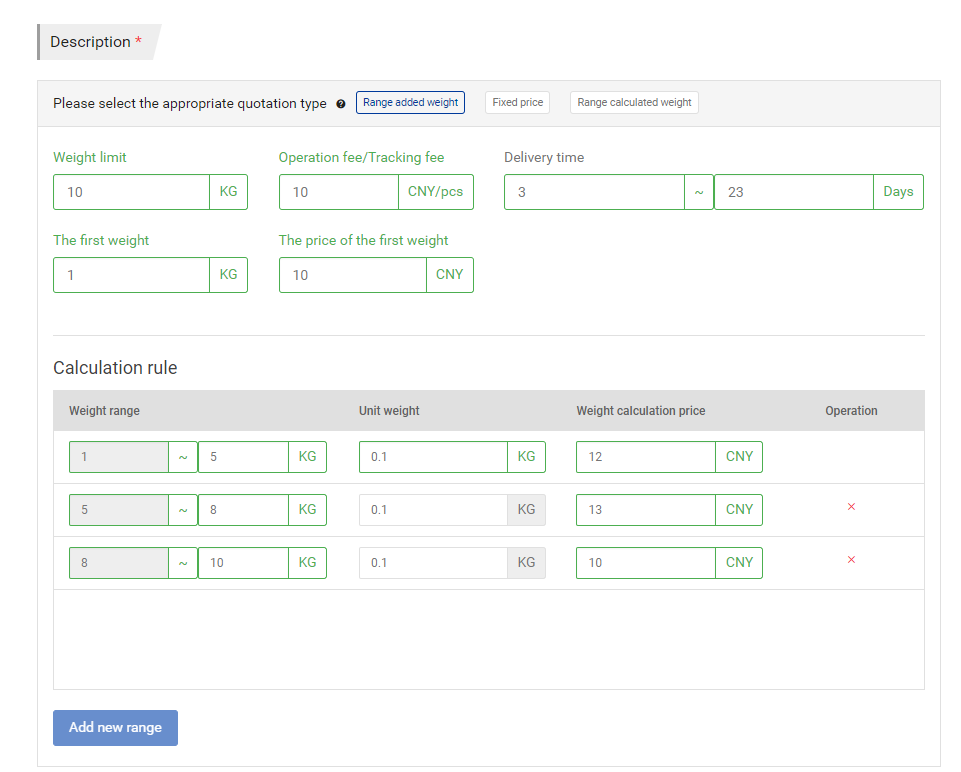Change the price of the first weight

tap(352, 275)
